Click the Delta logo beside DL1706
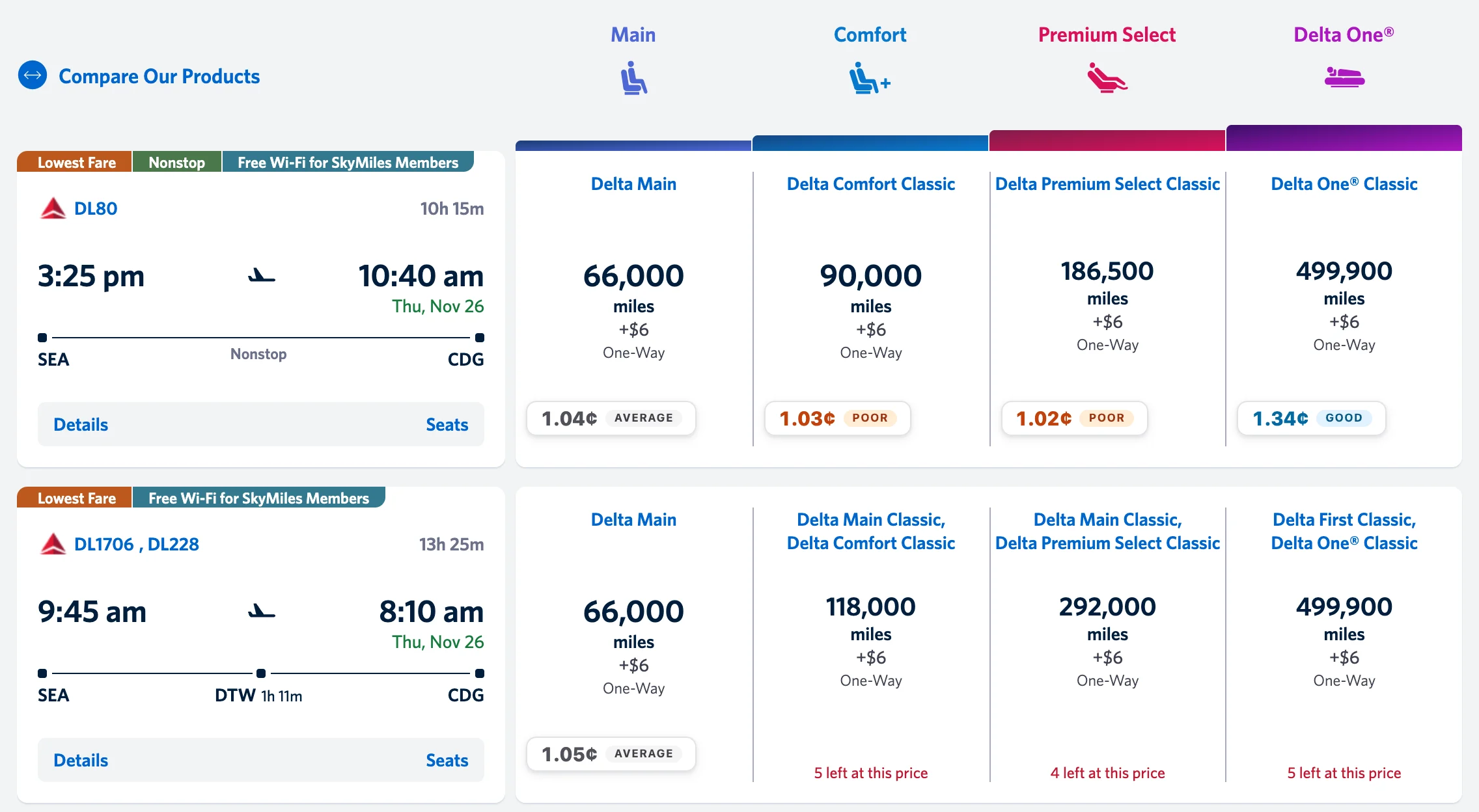1479x812 pixels. [x=53, y=544]
